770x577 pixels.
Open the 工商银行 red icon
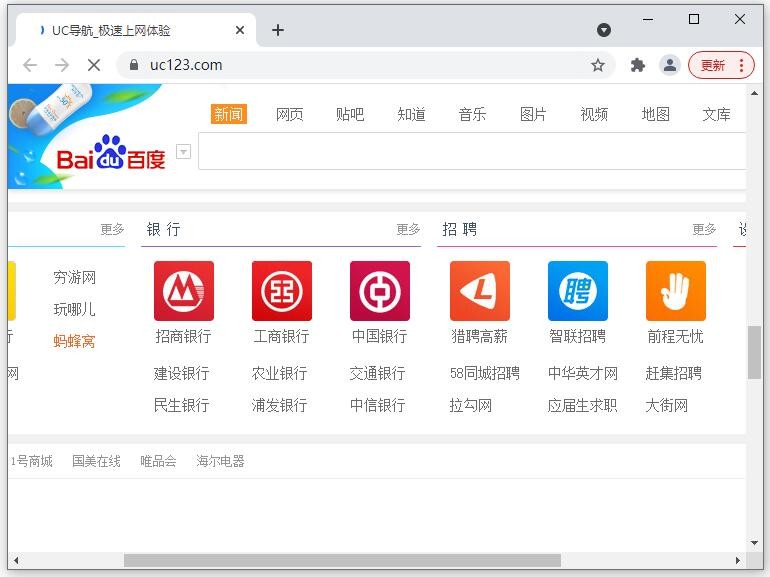coord(282,291)
